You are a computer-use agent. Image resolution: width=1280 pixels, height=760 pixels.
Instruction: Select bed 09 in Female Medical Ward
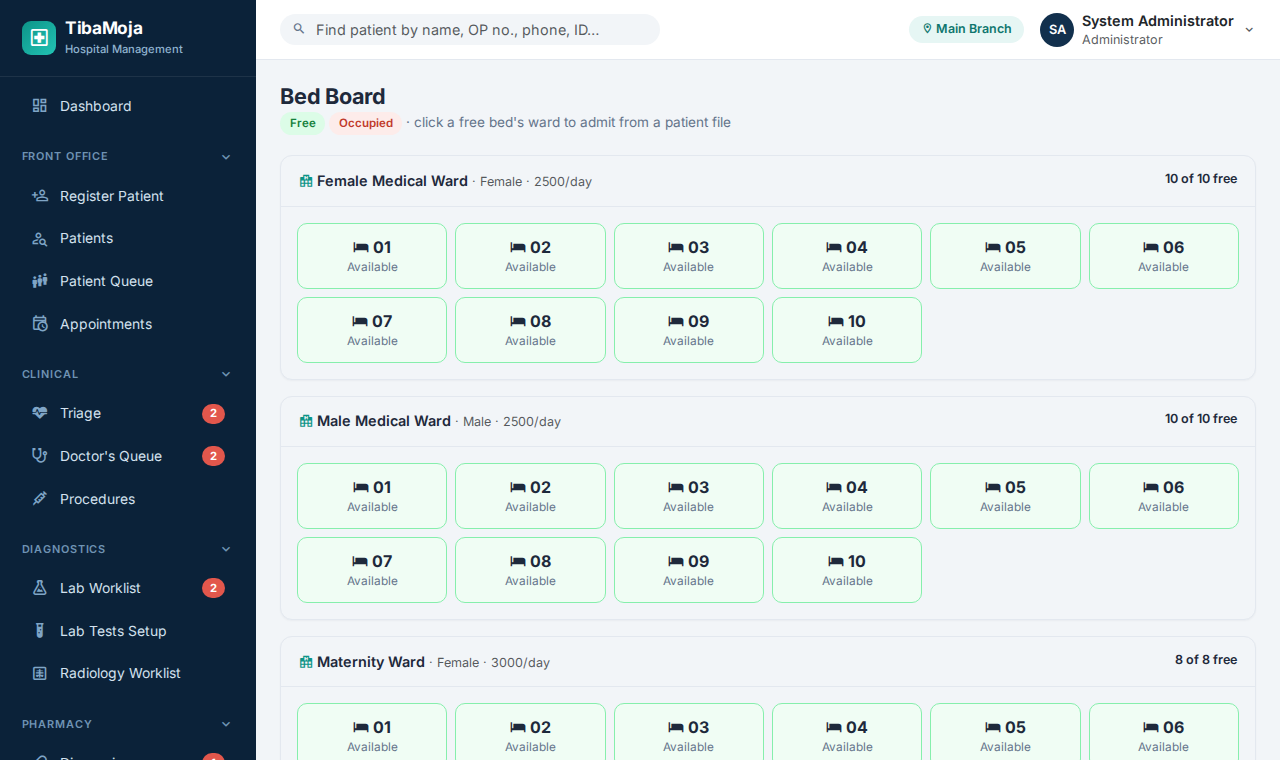pyautogui.click(x=689, y=330)
